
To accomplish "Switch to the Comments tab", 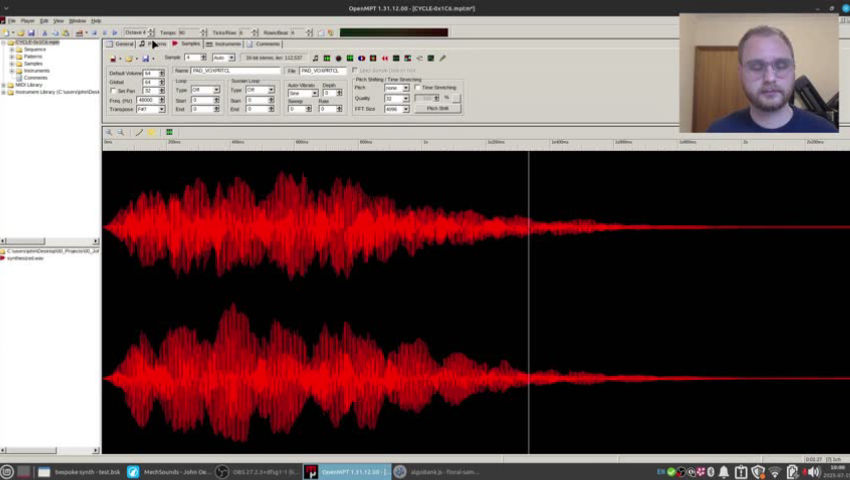I will point(265,44).
